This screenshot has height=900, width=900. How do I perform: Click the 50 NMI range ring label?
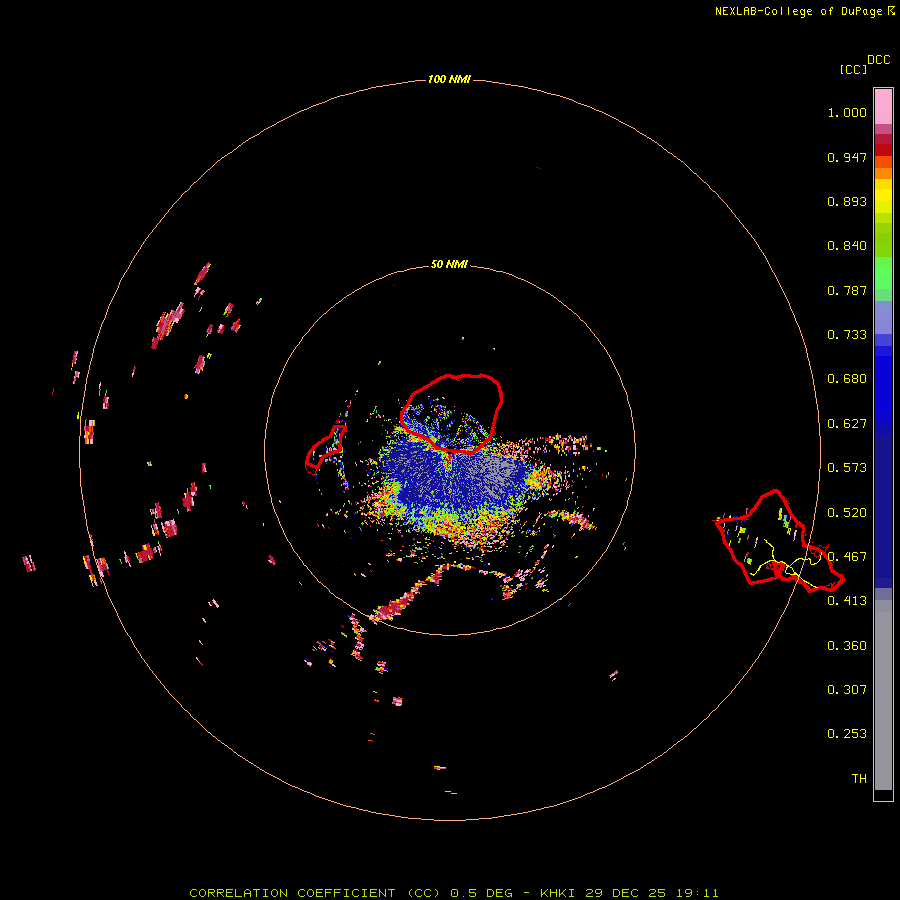pos(449,264)
